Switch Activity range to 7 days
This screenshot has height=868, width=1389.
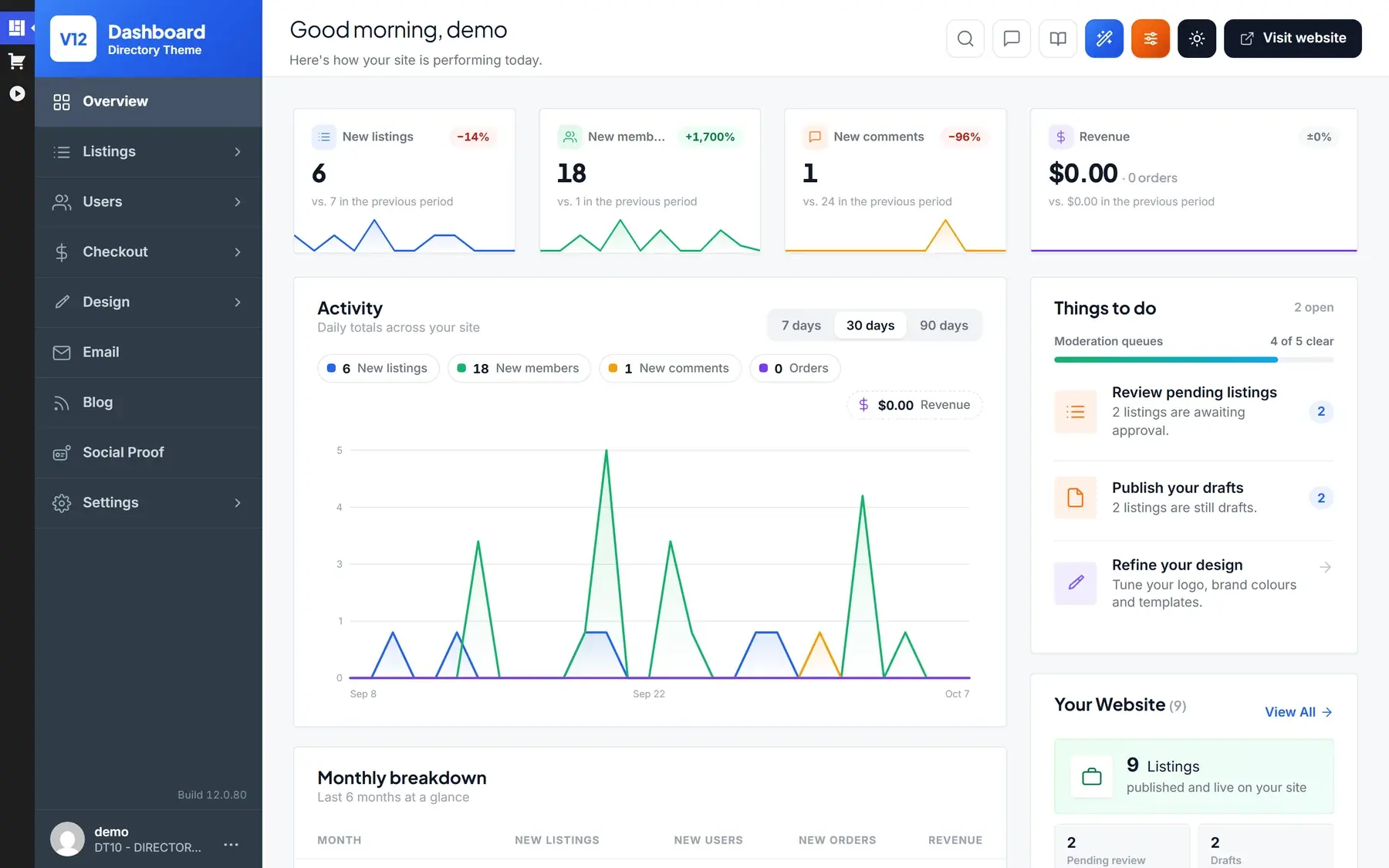[x=801, y=326]
